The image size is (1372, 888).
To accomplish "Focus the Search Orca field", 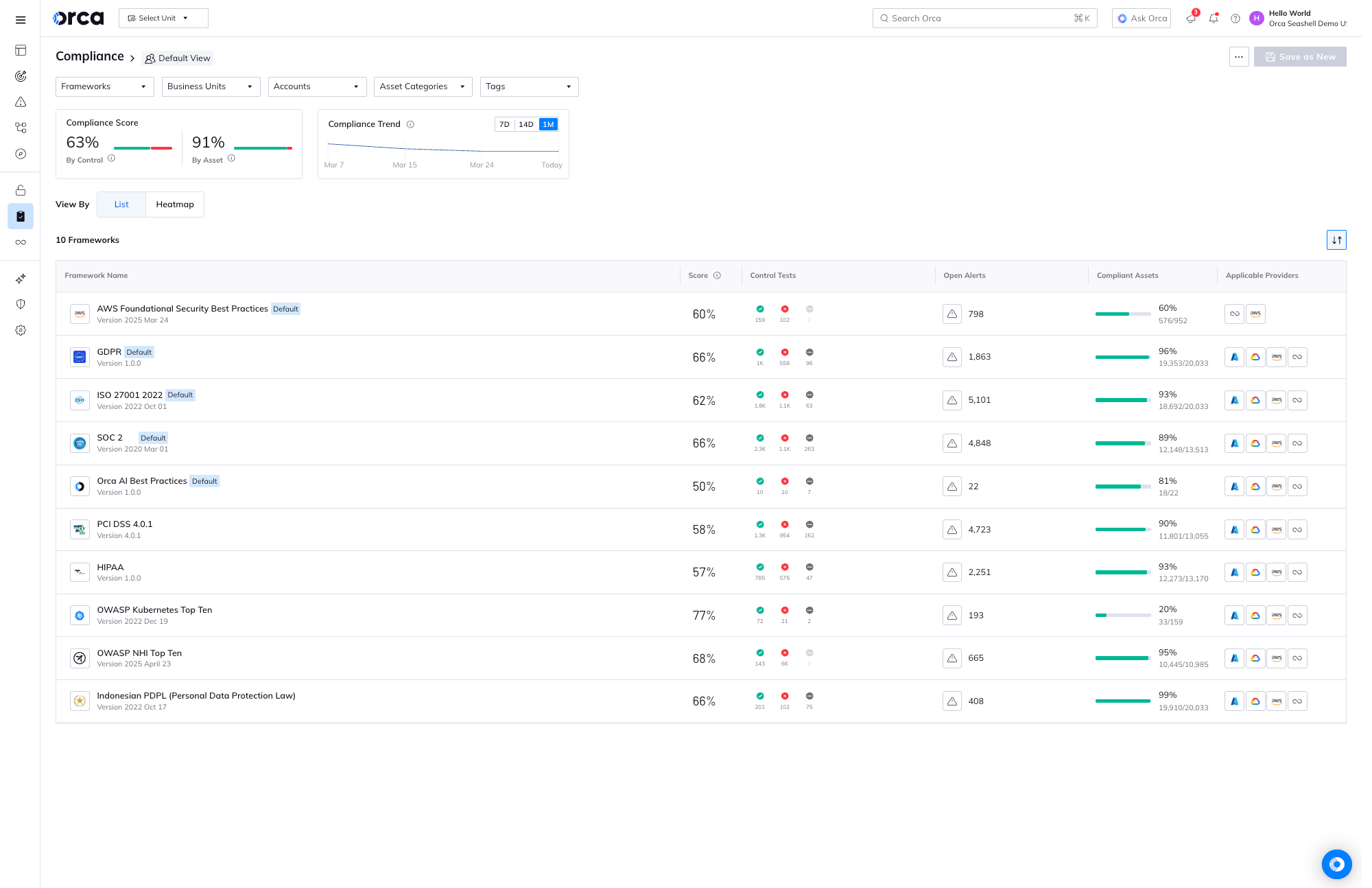I will point(984,19).
